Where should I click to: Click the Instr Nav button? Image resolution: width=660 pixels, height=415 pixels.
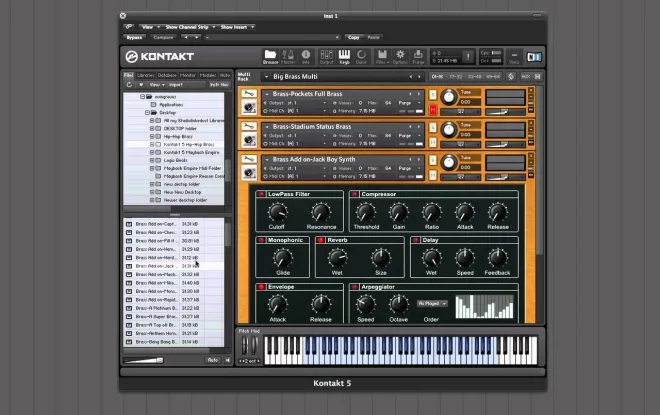click(x=219, y=85)
